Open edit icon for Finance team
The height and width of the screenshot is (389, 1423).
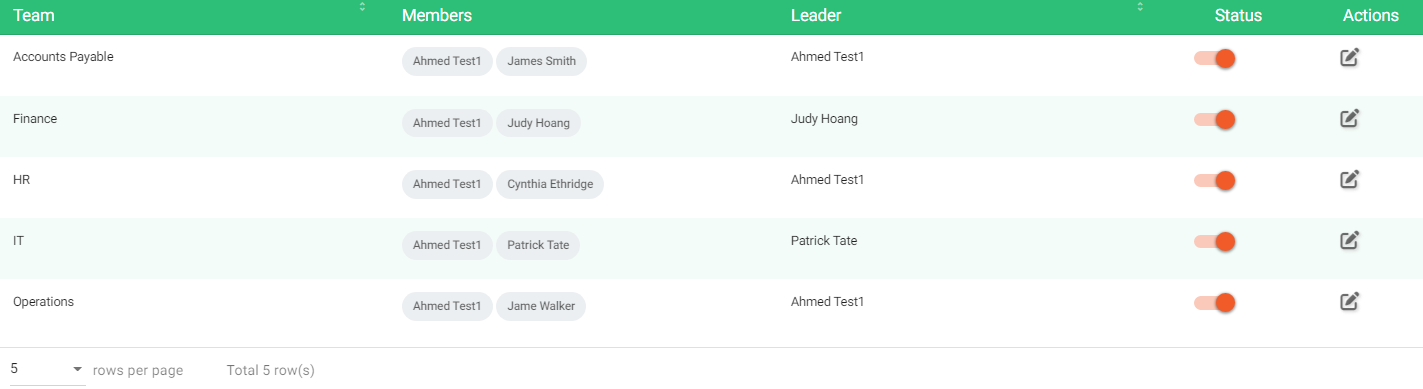pos(1350,118)
